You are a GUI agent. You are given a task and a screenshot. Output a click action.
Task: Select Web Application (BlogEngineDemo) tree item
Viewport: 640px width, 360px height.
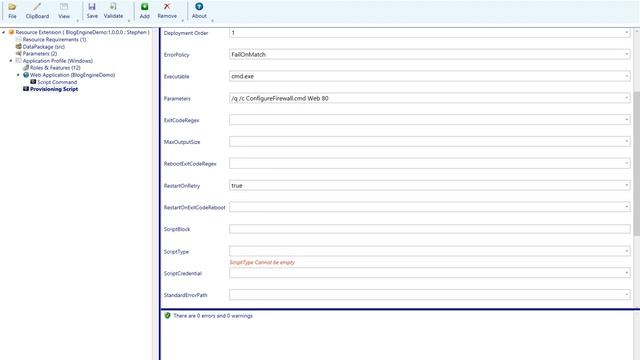point(72,75)
